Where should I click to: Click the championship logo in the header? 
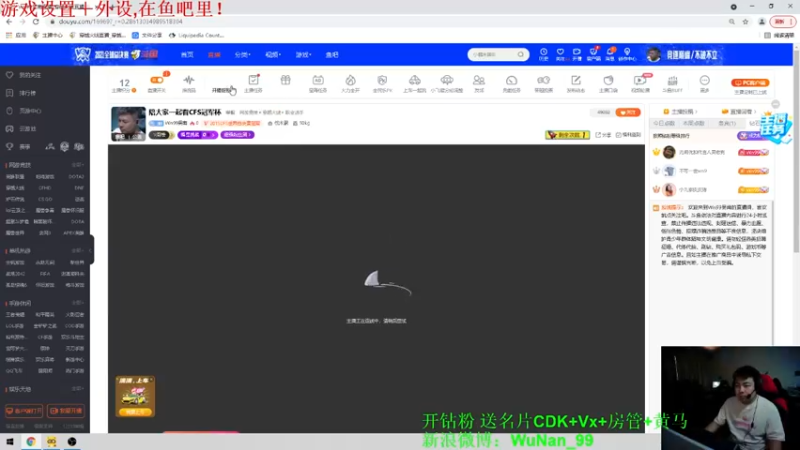[116, 55]
